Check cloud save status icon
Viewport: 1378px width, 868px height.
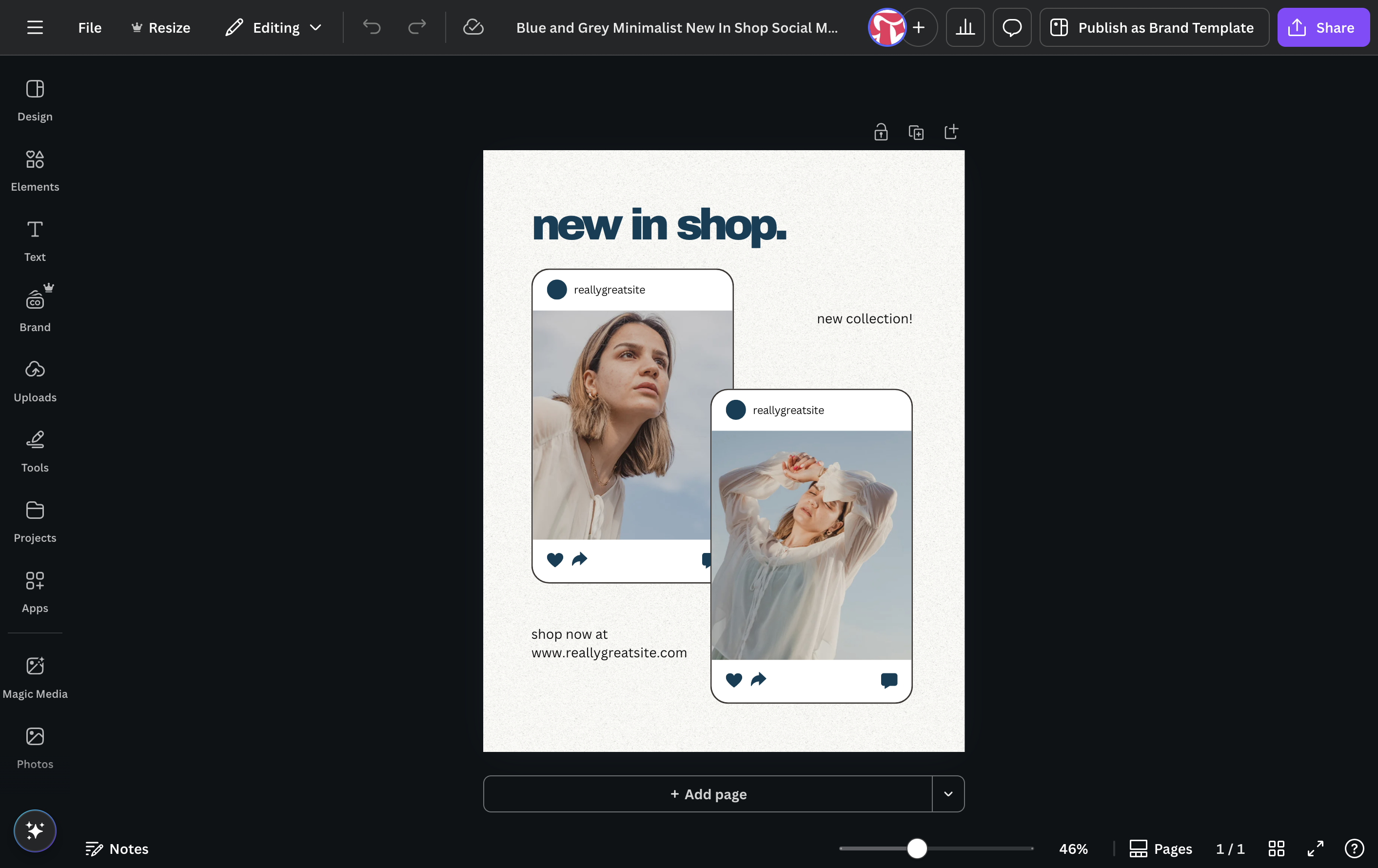473,27
